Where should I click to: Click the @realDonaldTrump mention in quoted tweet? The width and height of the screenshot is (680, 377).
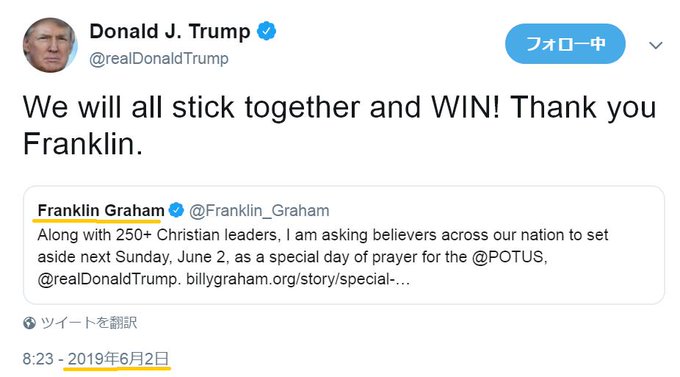click(107, 279)
